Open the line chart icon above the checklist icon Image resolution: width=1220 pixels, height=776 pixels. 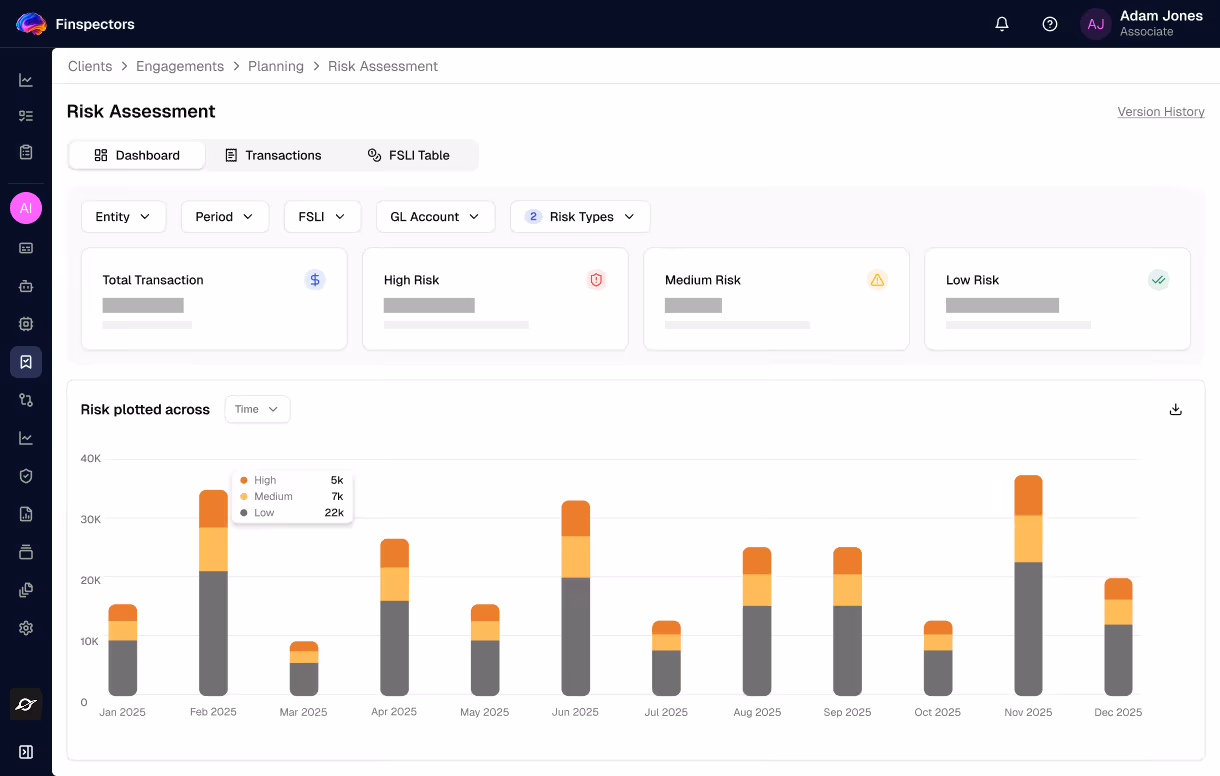[26, 80]
